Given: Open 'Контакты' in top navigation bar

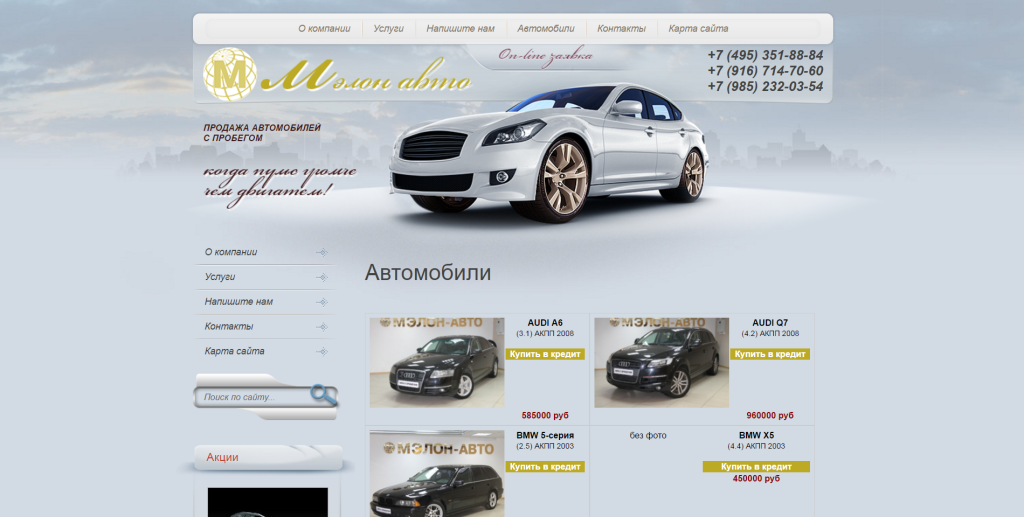Looking at the screenshot, I should coord(621,29).
